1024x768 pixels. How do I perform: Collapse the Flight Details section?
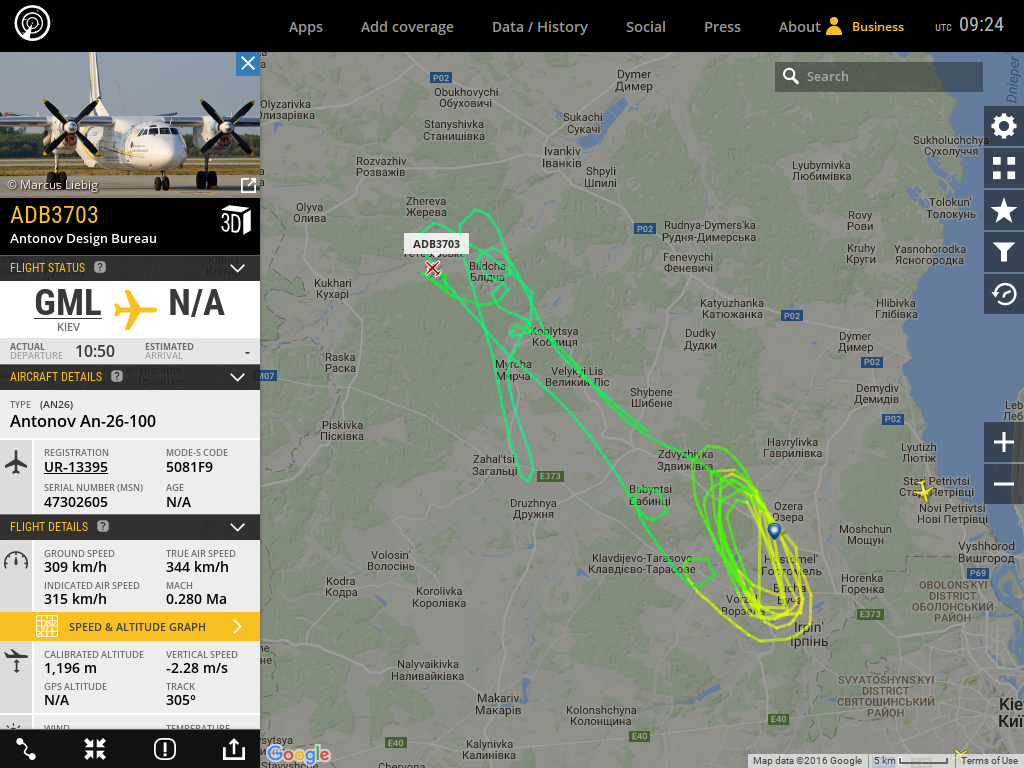point(238,527)
